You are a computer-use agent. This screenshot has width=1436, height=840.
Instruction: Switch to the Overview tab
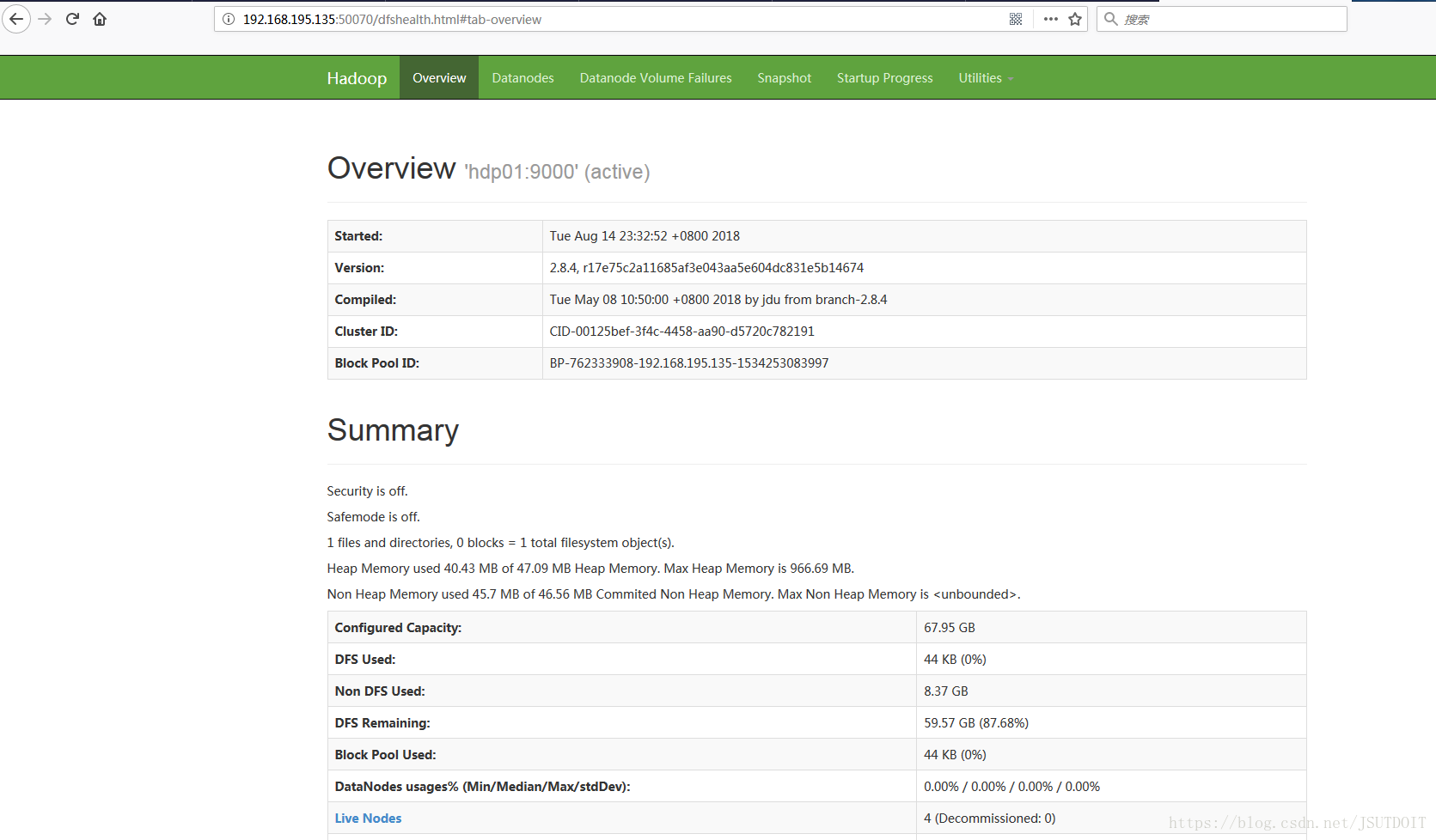click(x=439, y=77)
